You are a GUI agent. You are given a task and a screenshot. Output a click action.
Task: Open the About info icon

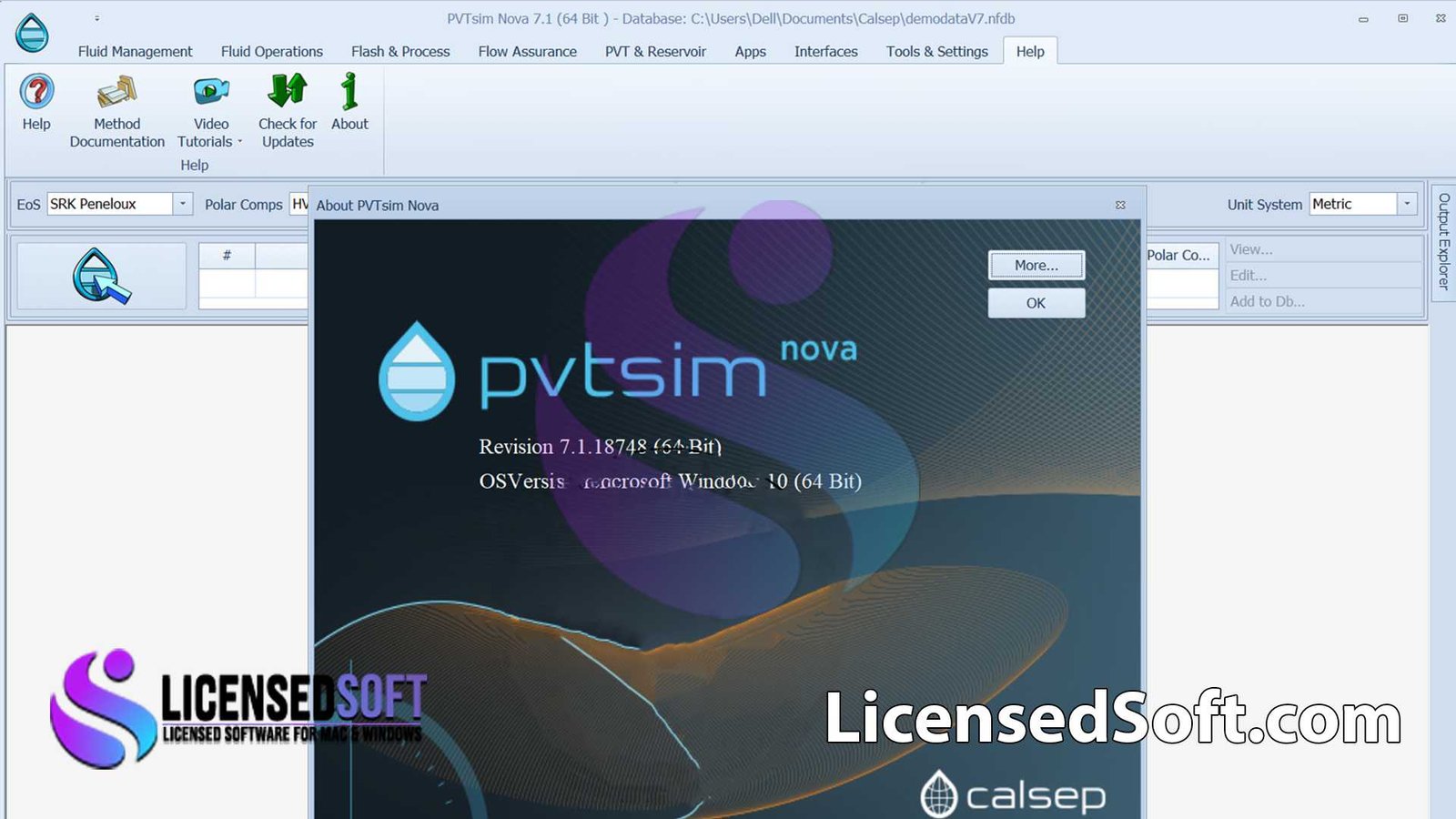tap(349, 102)
